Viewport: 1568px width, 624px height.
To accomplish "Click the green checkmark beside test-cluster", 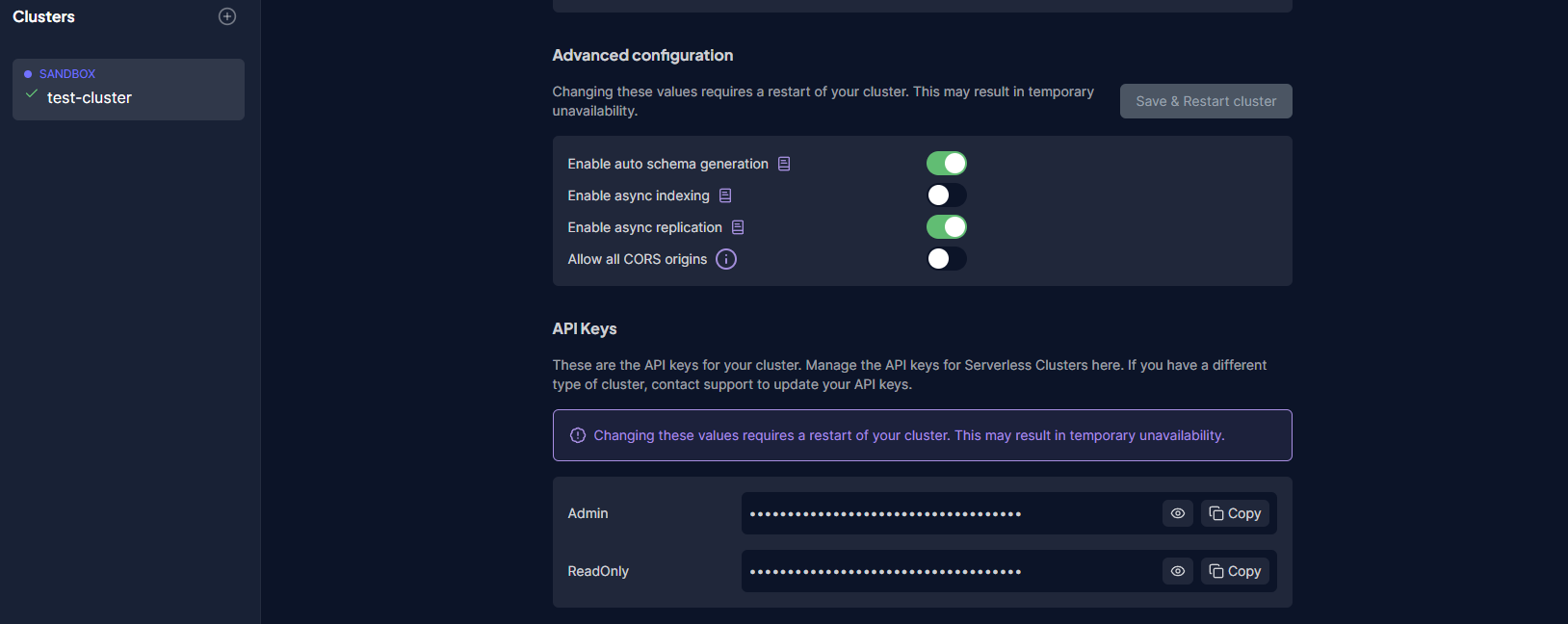I will pos(32,94).
